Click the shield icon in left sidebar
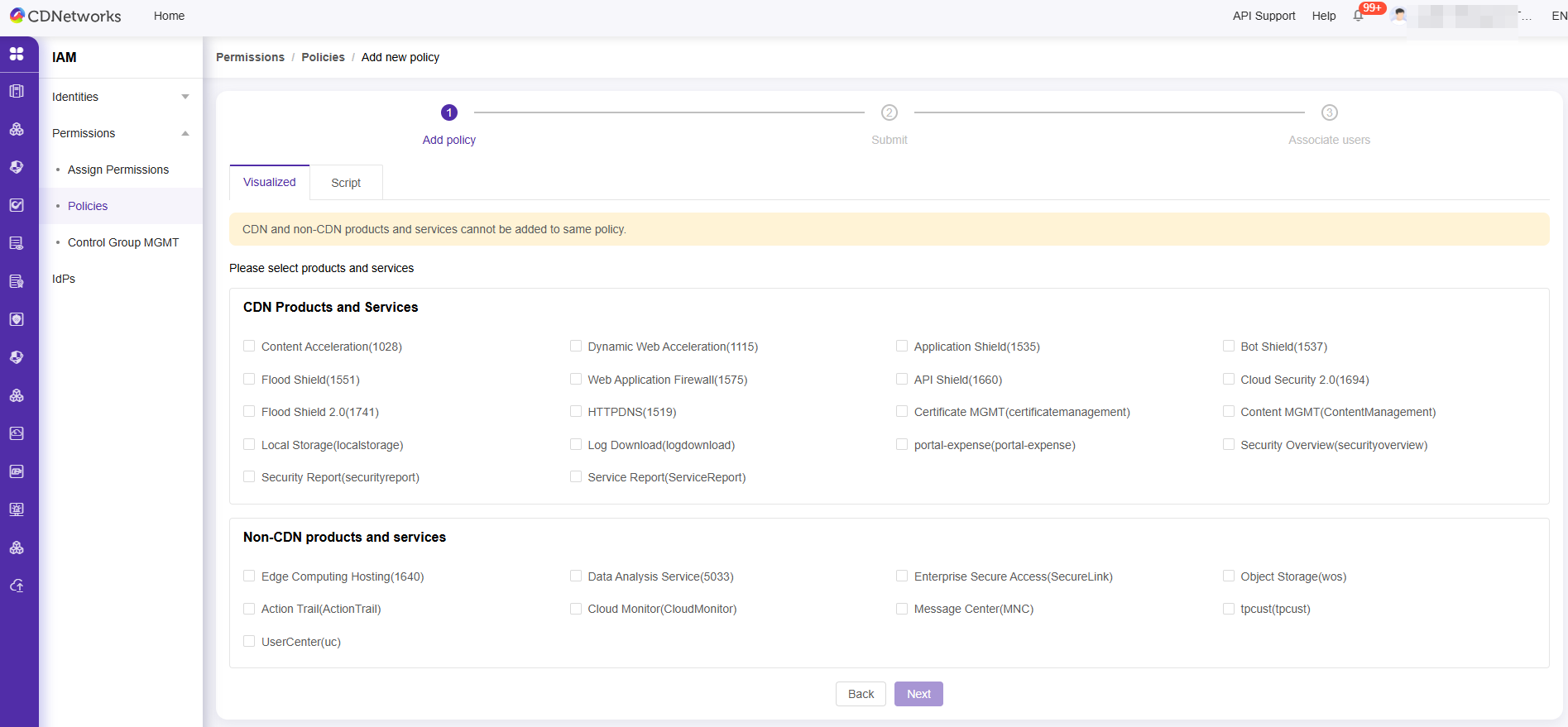The image size is (1568, 727). [17, 319]
